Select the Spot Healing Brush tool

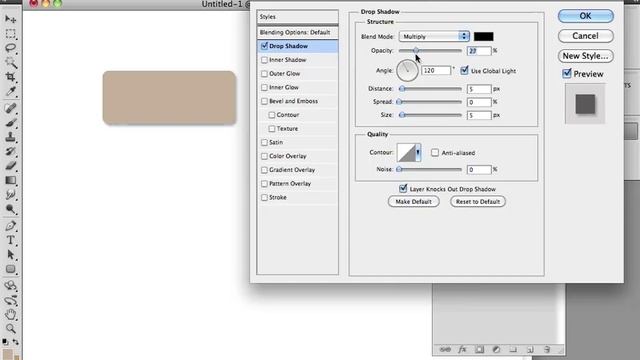[x=11, y=108]
